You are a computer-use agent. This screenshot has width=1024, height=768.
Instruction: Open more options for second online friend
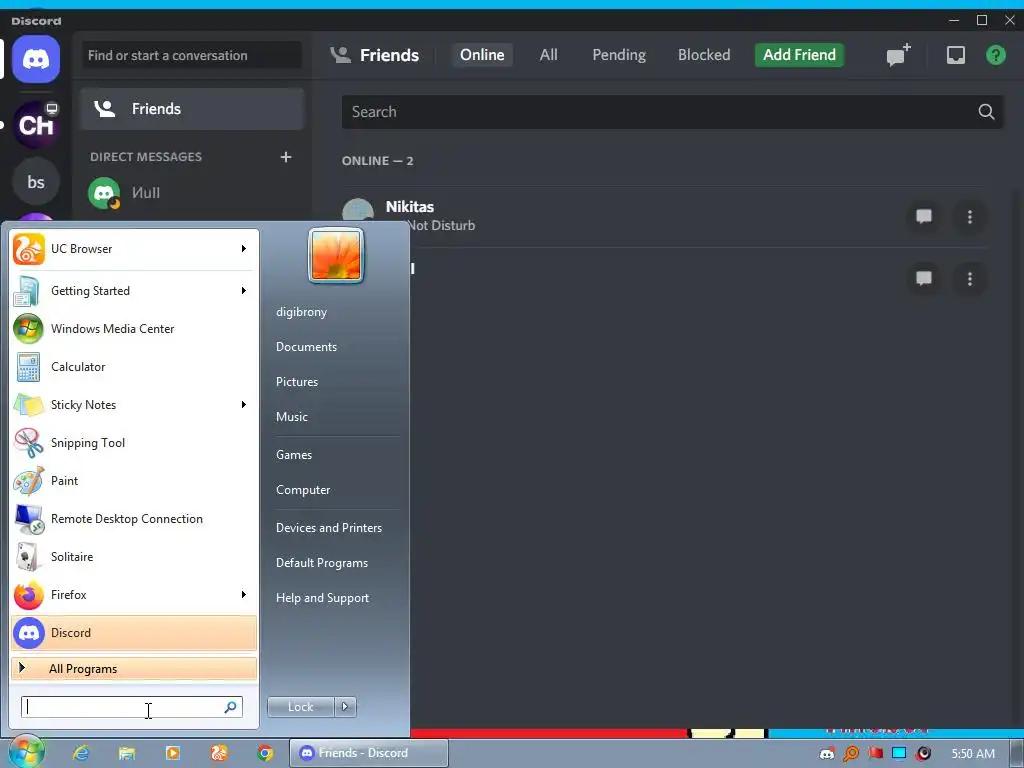(x=970, y=279)
